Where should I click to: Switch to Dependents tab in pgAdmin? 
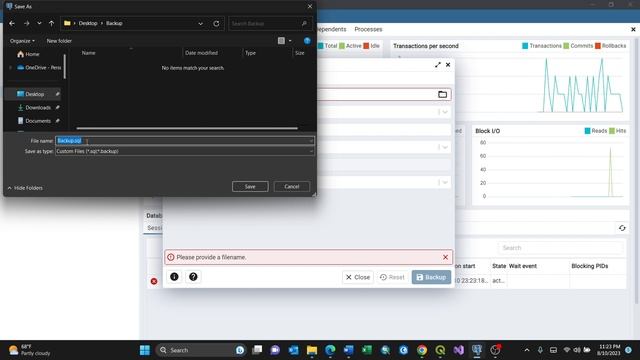click(x=331, y=29)
